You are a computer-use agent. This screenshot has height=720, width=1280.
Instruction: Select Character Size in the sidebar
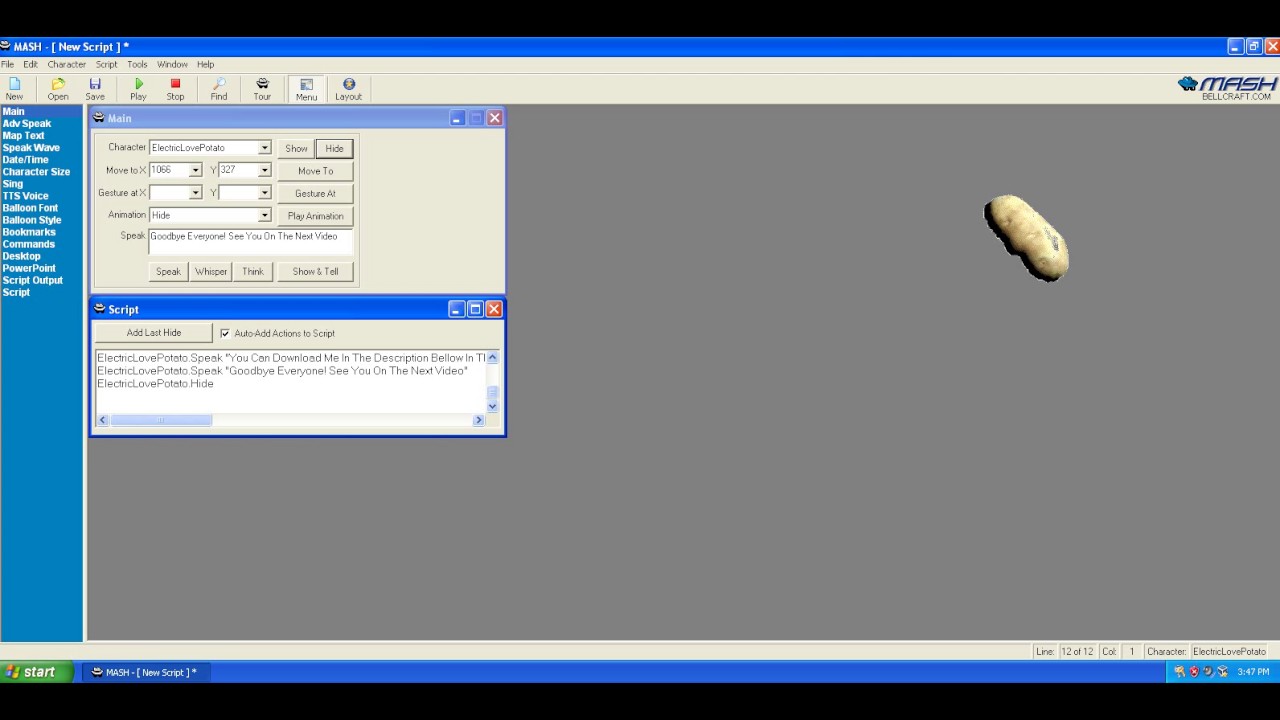point(36,172)
